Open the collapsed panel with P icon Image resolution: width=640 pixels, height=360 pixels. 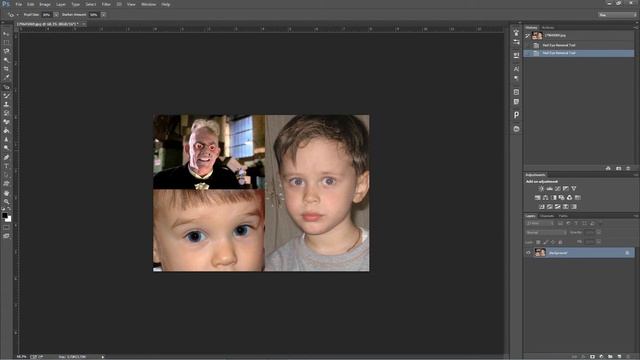pos(516,115)
